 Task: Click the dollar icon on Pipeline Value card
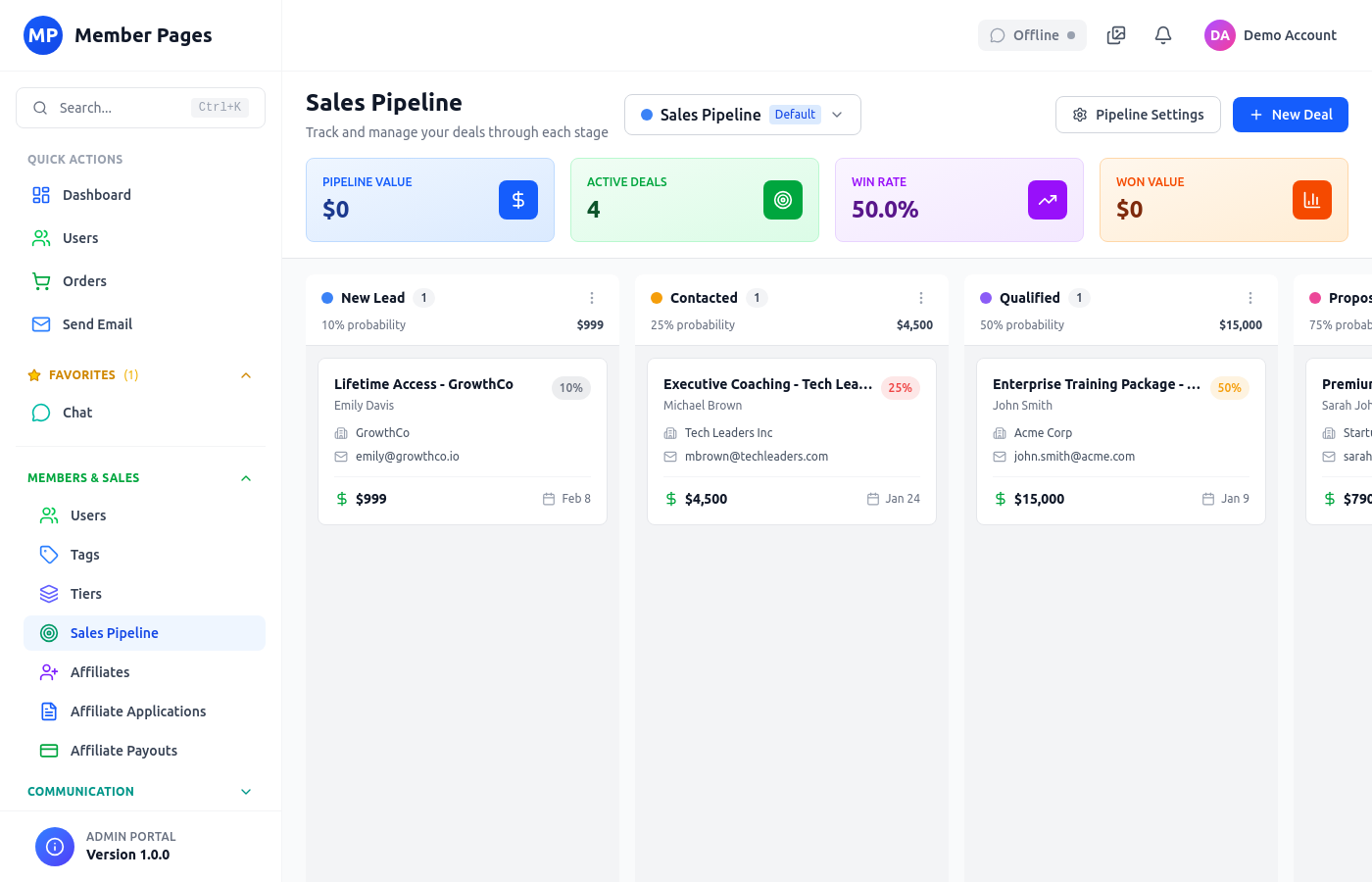tap(517, 199)
